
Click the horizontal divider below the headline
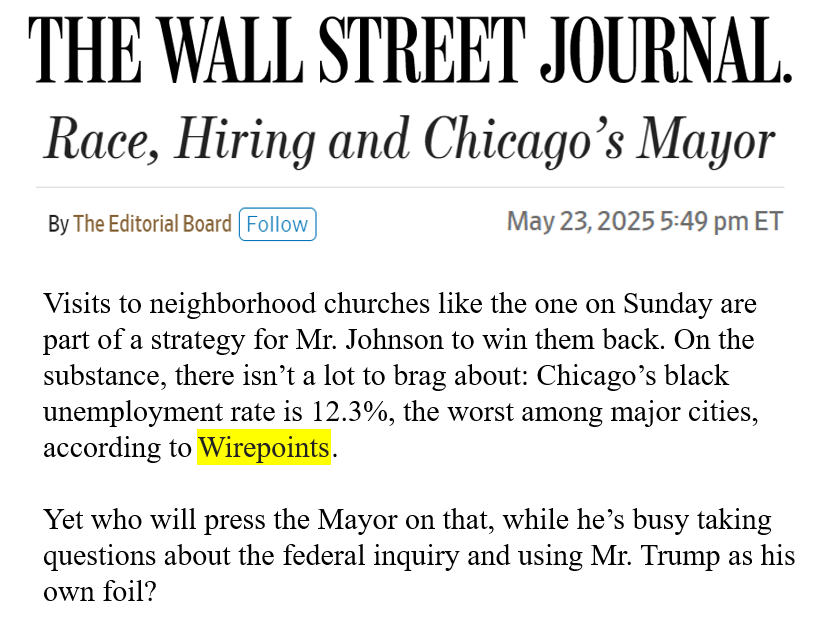(x=410, y=187)
